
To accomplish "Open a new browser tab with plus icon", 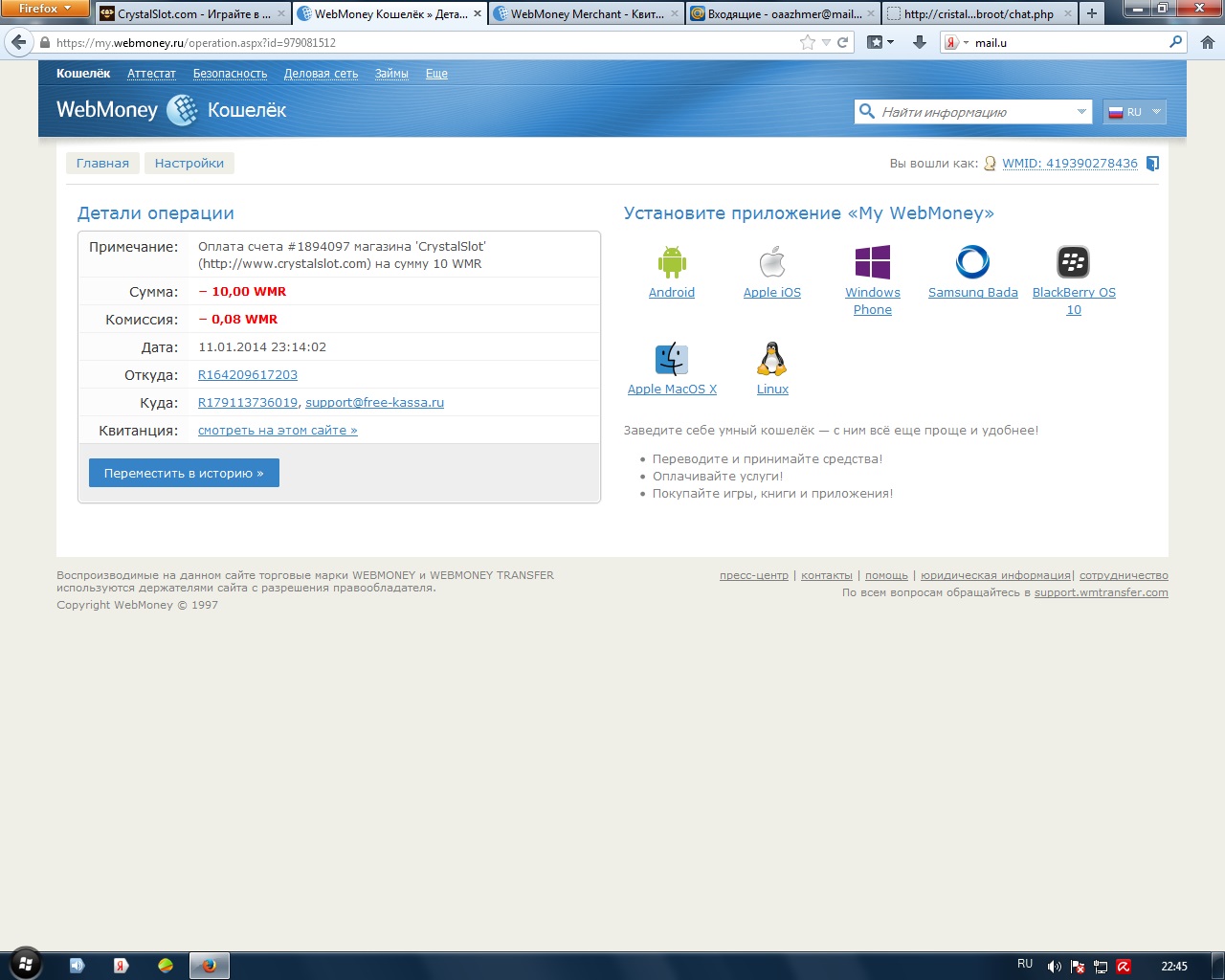I will click(x=1091, y=13).
